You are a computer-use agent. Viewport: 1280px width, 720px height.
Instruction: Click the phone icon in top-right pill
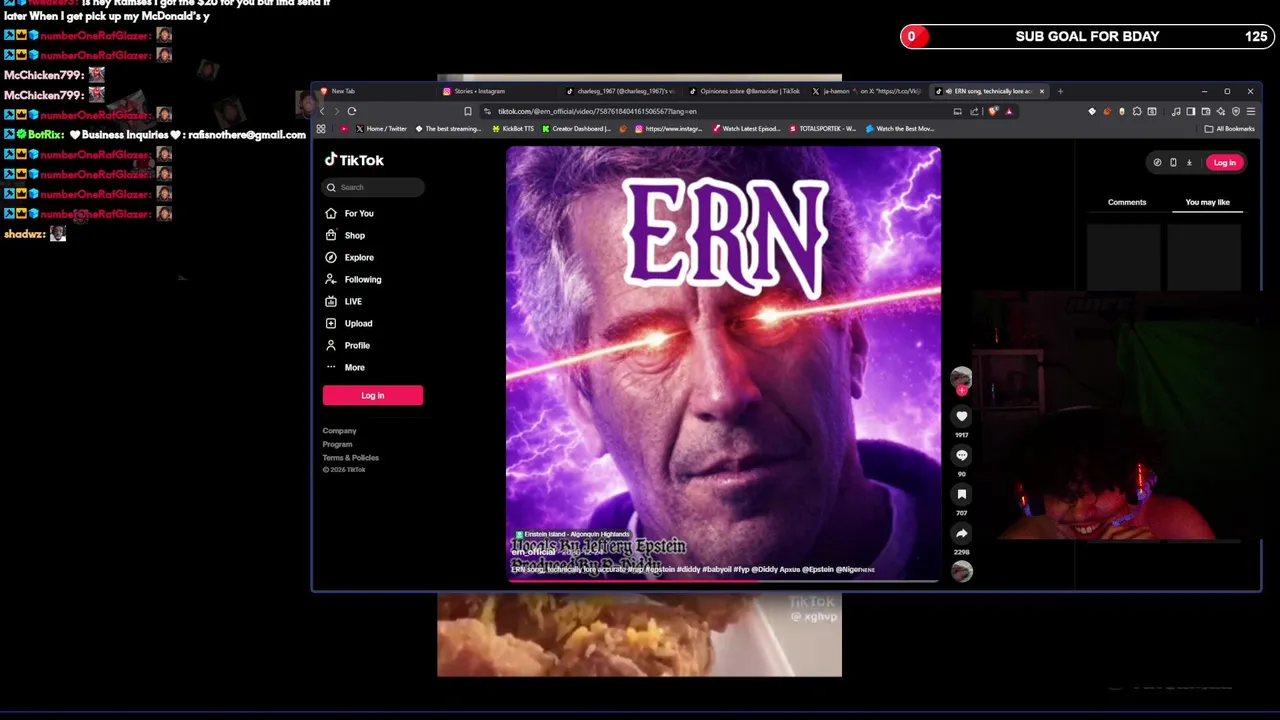(x=1173, y=162)
